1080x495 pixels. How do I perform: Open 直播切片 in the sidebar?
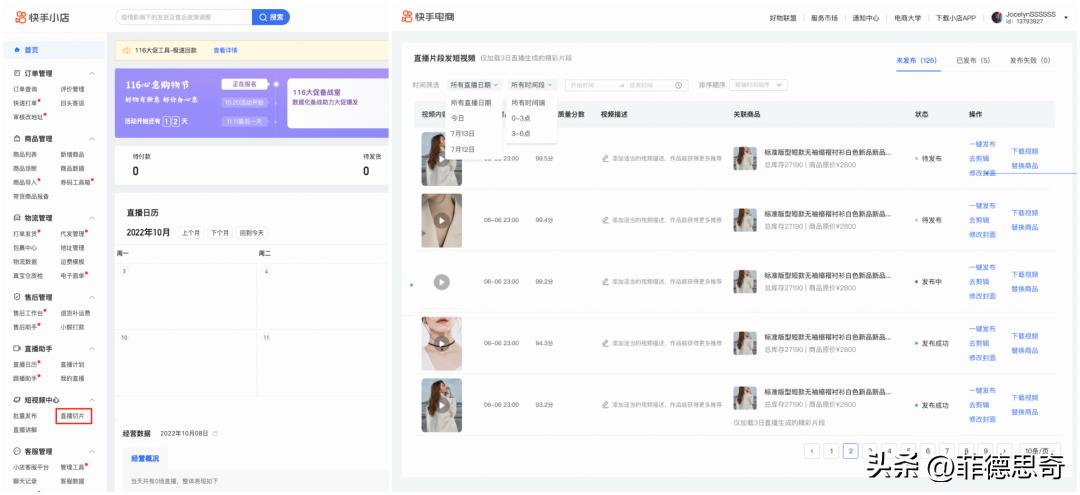coord(72,416)
